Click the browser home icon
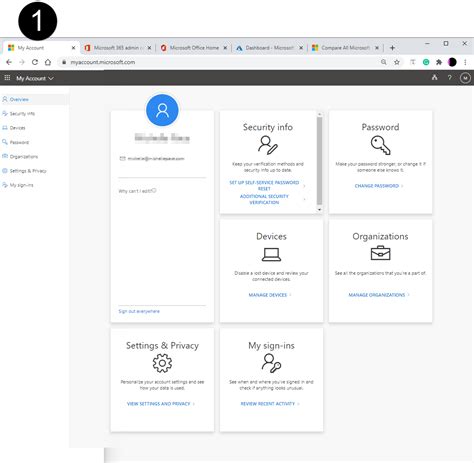The width and height of the screenshot is (474, 463). pyautogui.click(x=48, y=62)
